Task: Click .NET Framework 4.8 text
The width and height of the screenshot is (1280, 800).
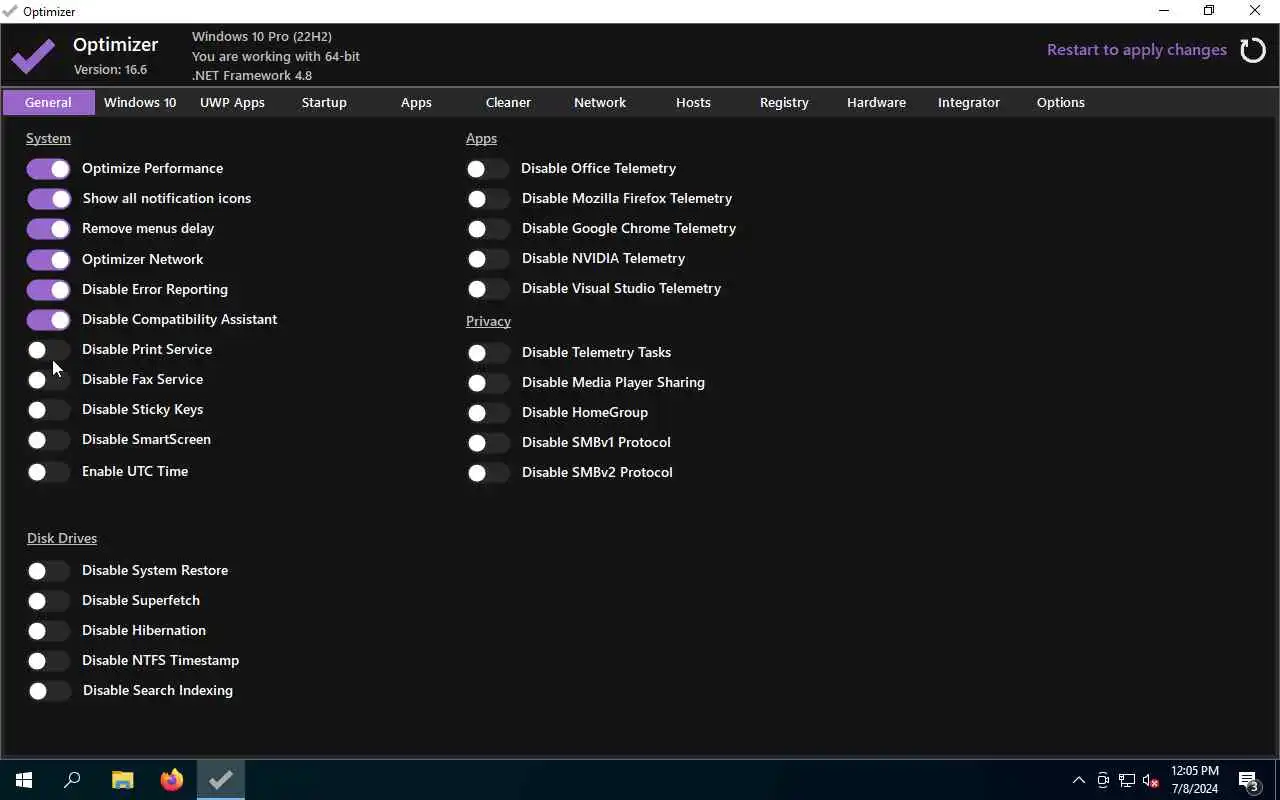Action: coord(252,75)
